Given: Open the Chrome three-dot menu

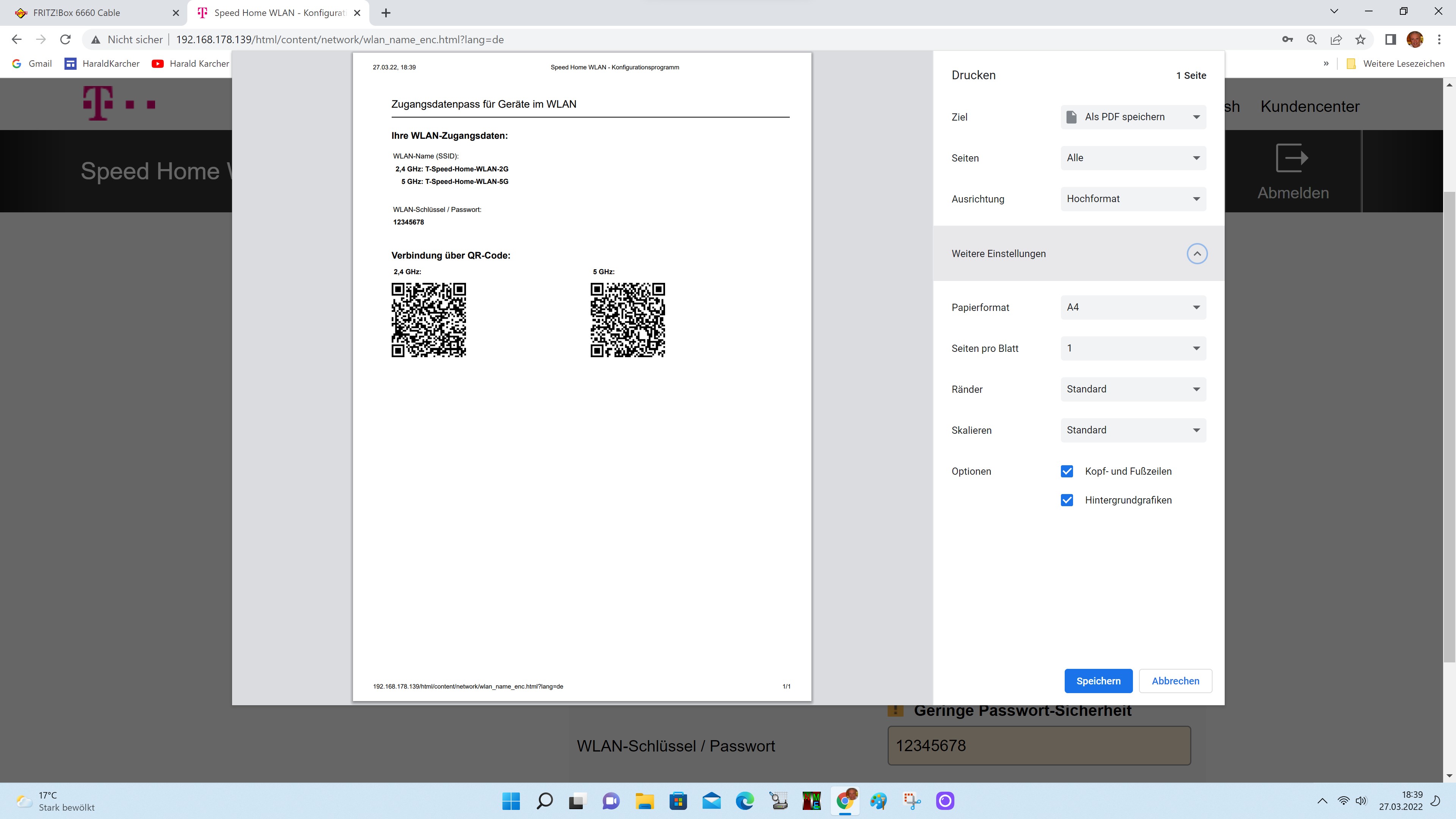Looking at the screenshot, I should click(x=1439, y=39).
